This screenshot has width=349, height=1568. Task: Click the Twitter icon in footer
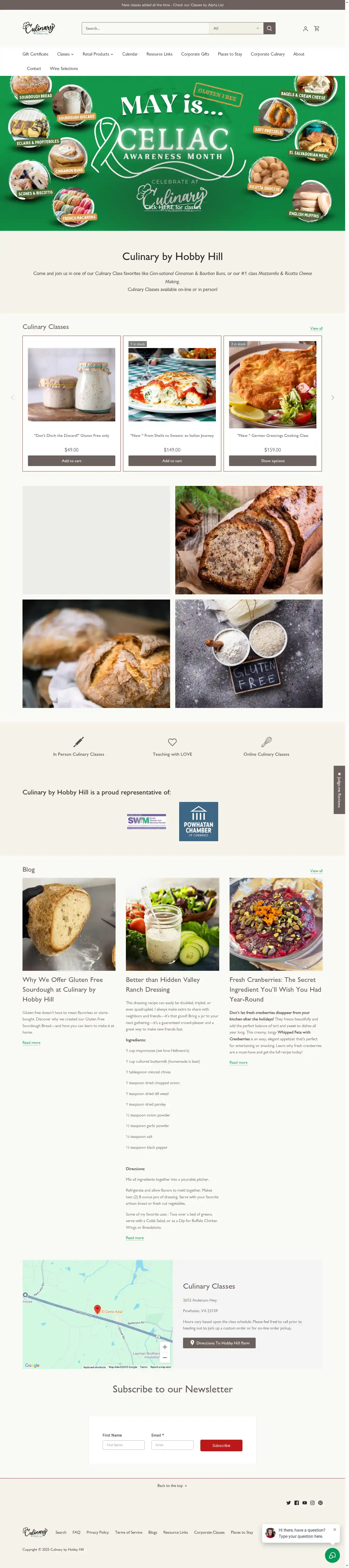tap(289, 1503)
